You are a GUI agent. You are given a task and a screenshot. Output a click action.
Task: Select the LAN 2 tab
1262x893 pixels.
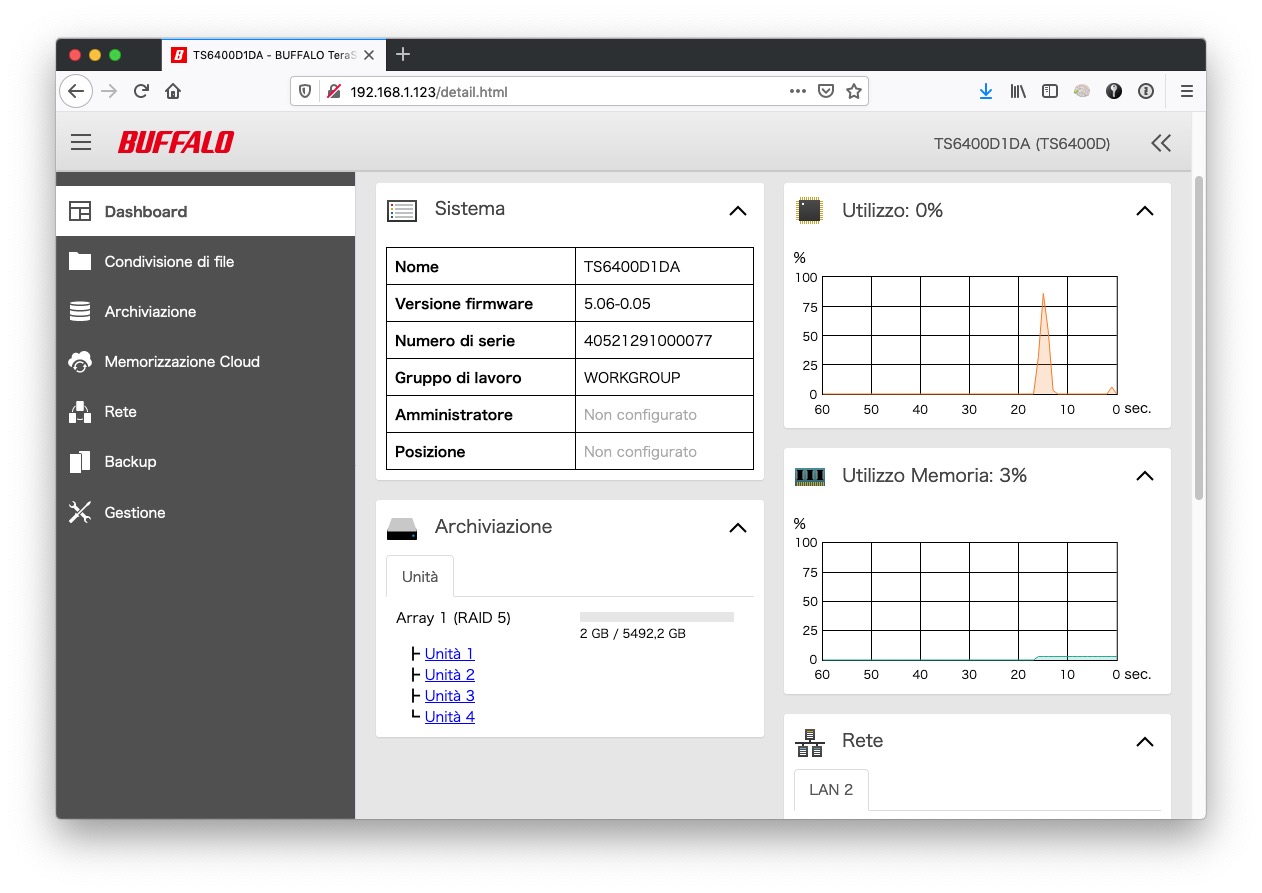pyautogui.click(x=831, y=789)
